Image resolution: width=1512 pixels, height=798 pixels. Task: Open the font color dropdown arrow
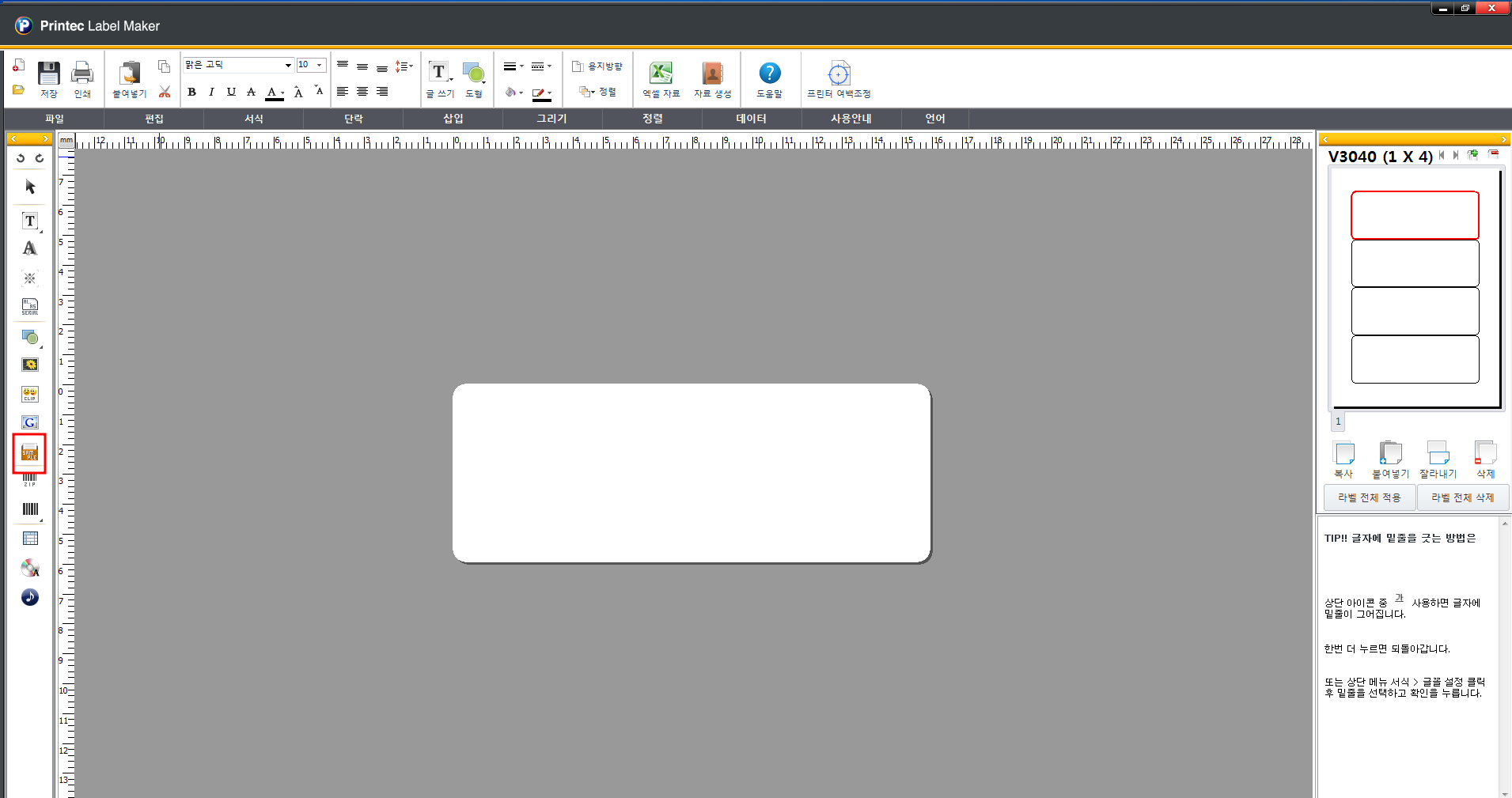point(282,93)
